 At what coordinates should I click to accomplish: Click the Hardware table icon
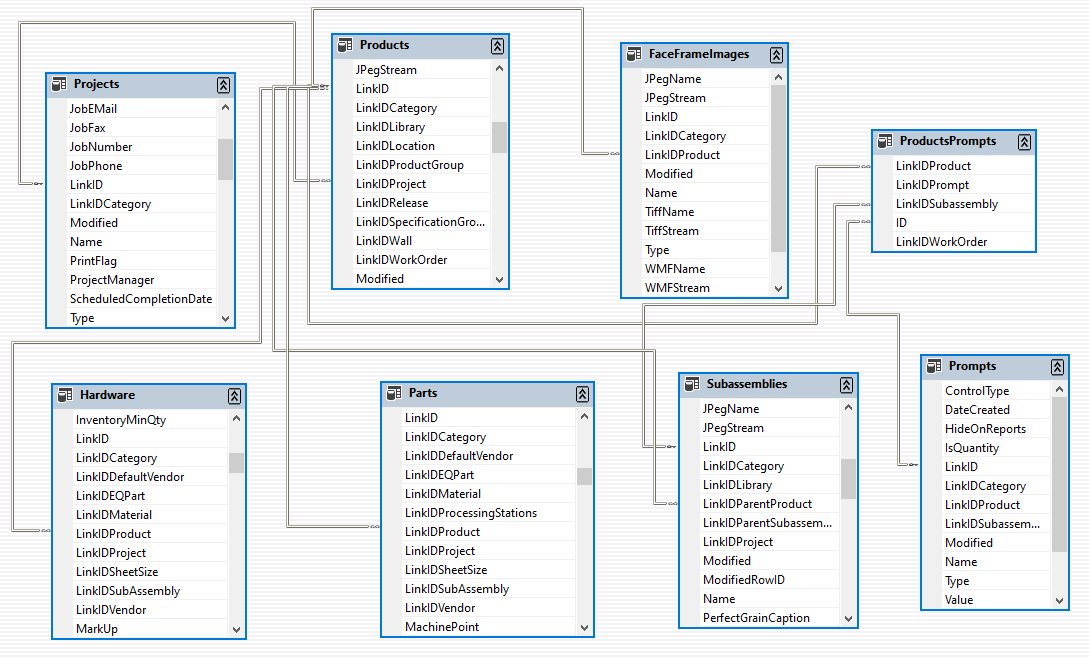[66, 395]
